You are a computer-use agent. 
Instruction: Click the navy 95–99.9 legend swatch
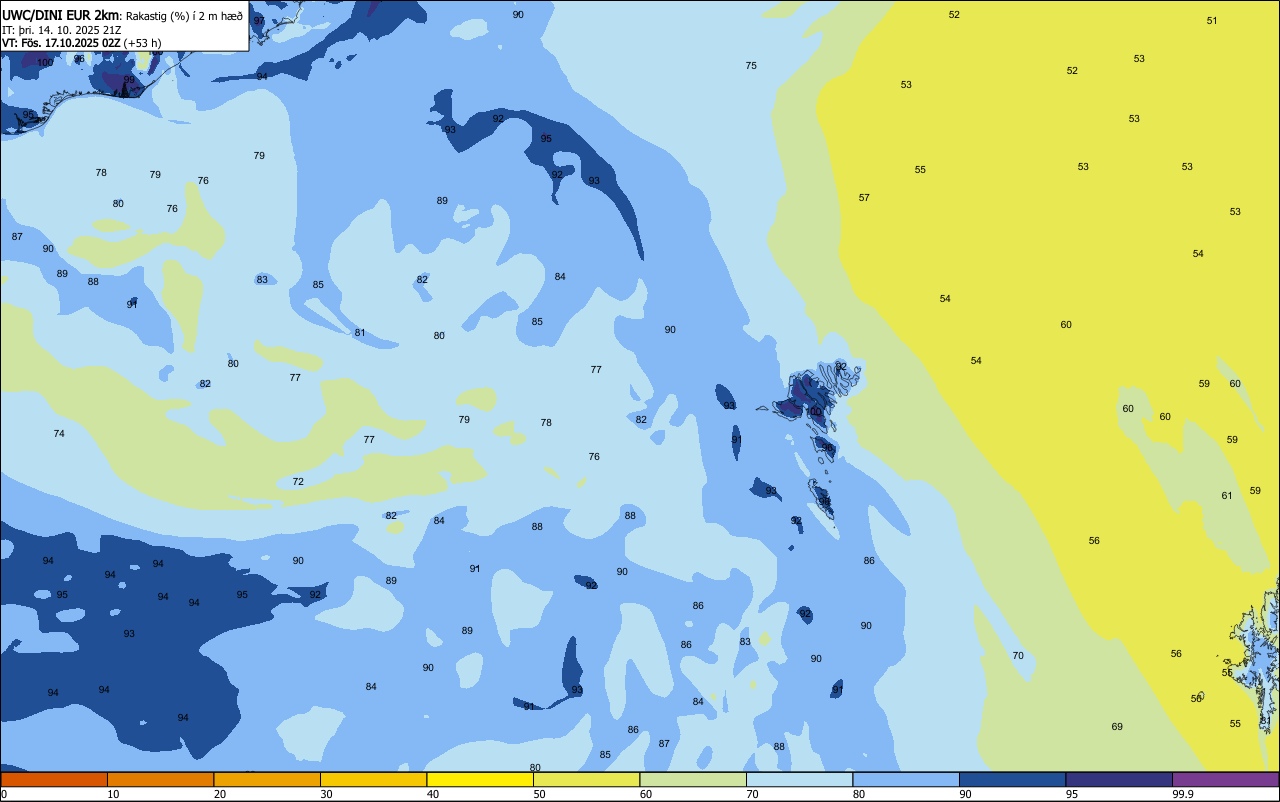pyautogui.click(x=1119, y=779)
